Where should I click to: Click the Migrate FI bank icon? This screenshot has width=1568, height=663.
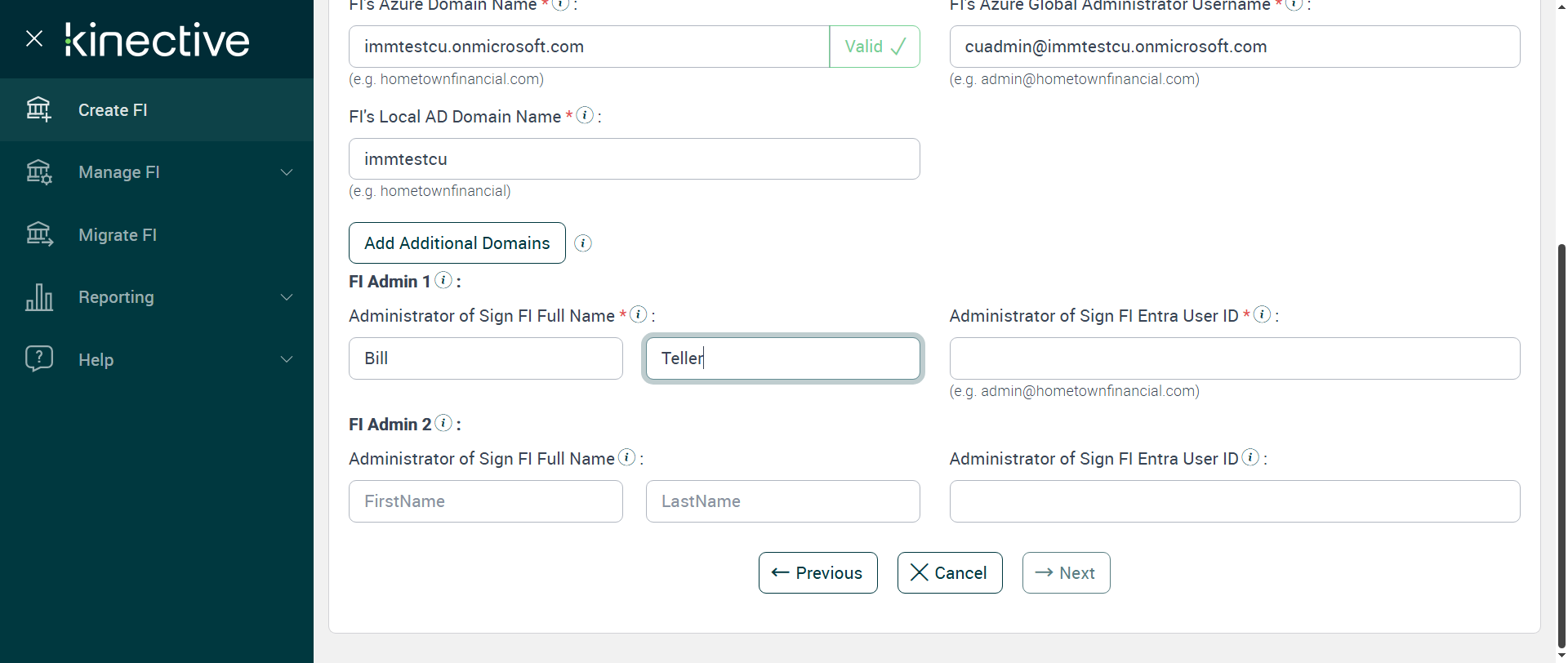click(38, 235)
